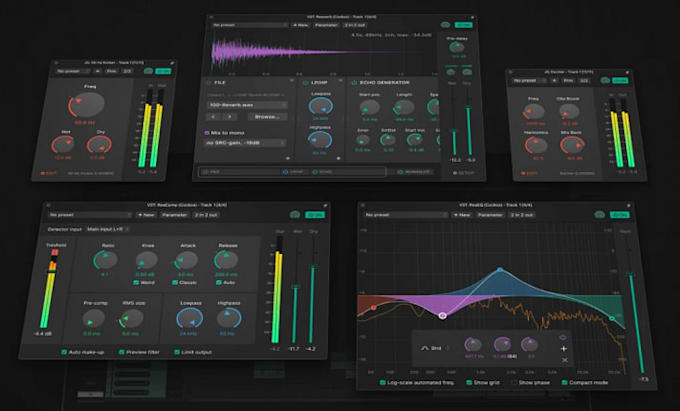Adjust Start vol knob in Echo Generator
This screenshot has height=411, width=680.
[415, 140]
